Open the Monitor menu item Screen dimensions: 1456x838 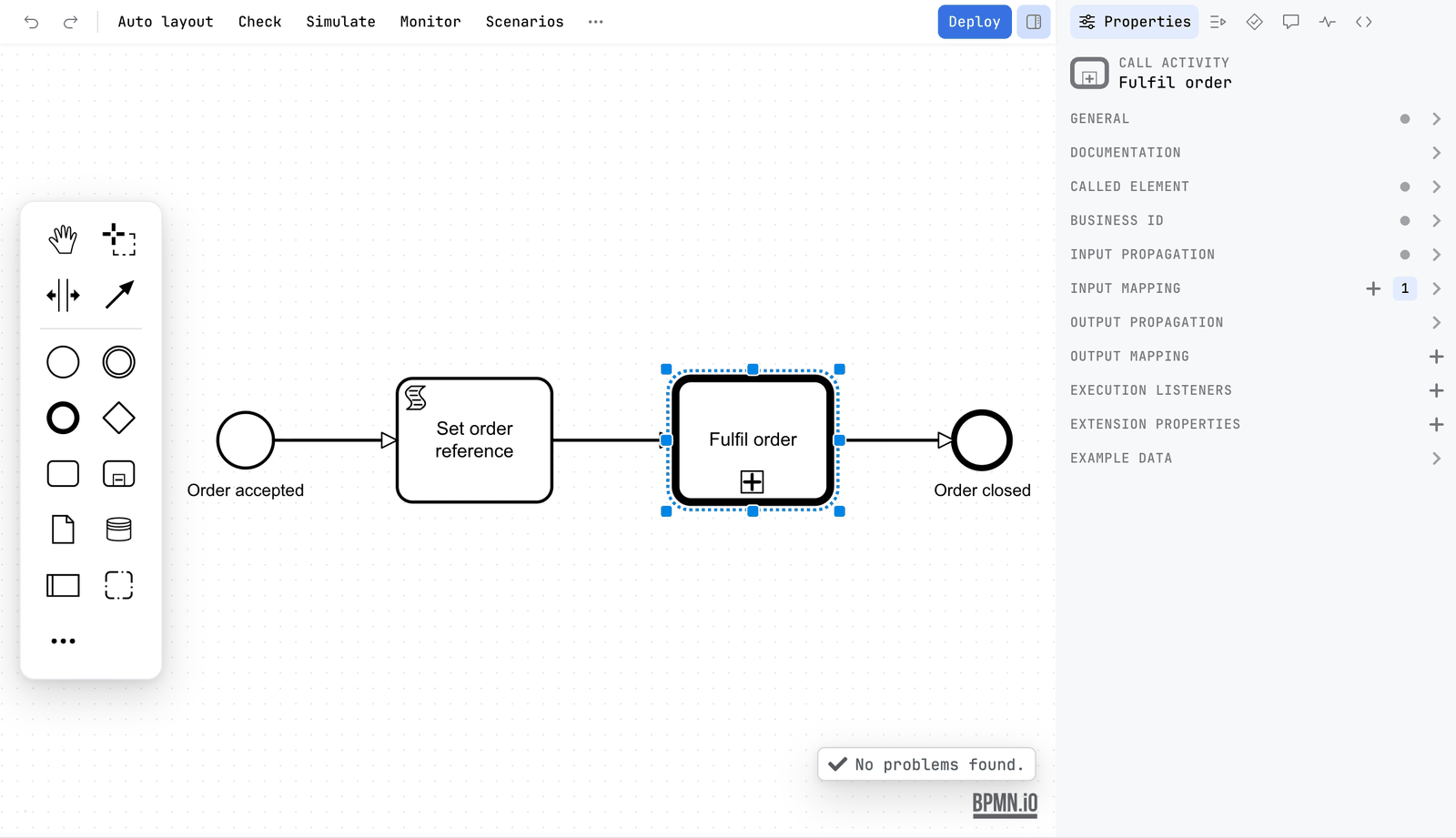tap(430, 22)
